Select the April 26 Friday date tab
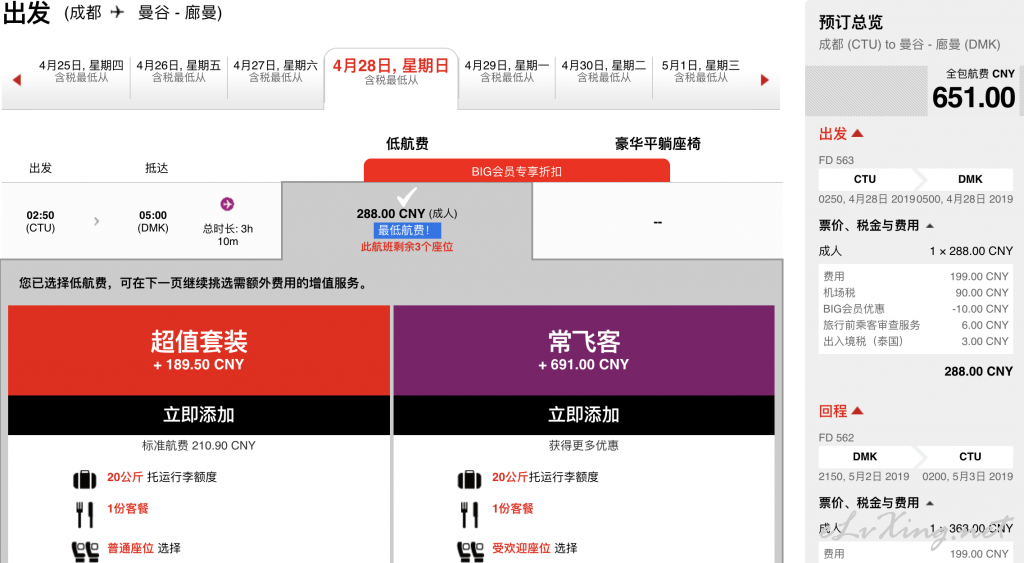Image resolution: width=1024 pixels, height=563 pixels. point(179,71)
